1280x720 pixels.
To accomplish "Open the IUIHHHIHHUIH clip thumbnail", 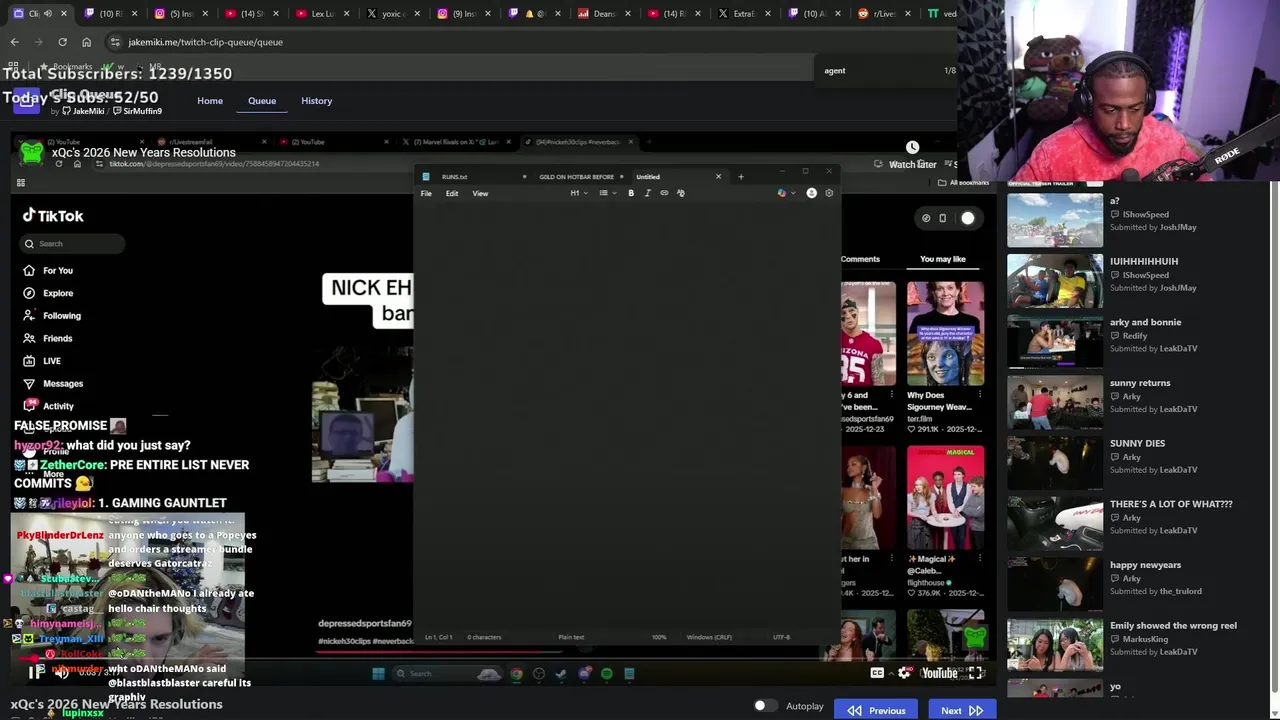I will point(1055,281).
